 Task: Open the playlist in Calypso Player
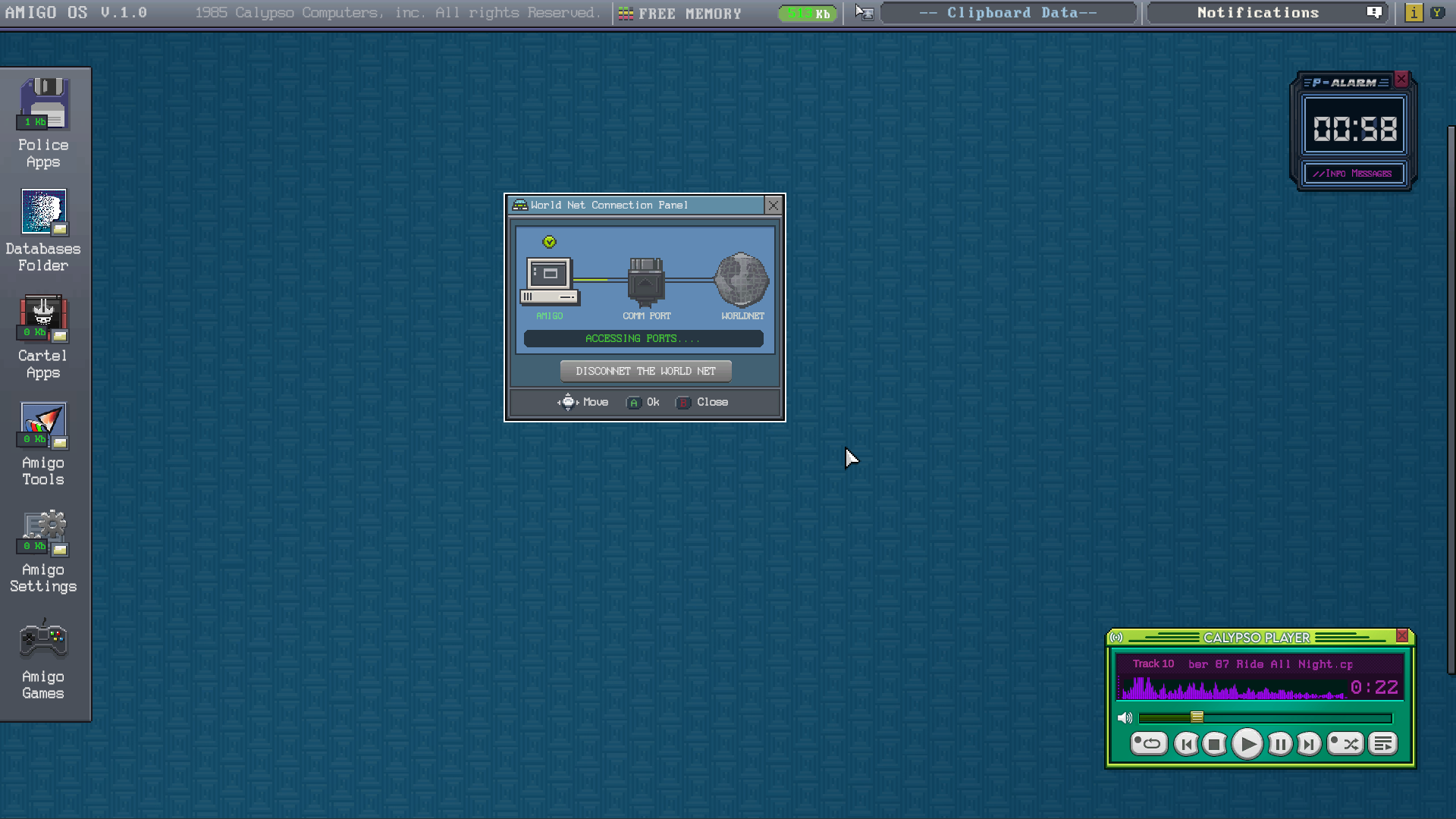click(1383, 744)
